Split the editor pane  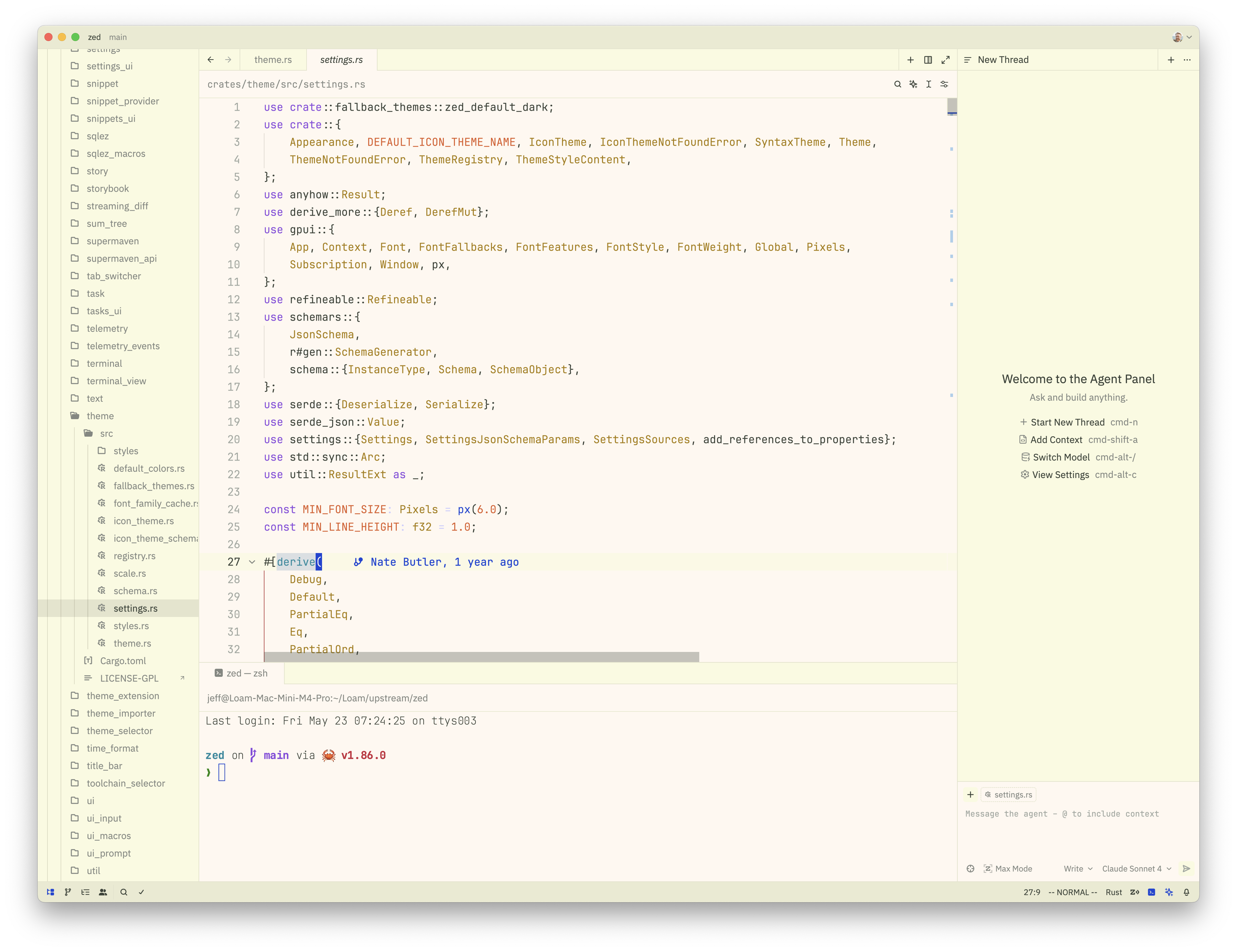[928, 60]
